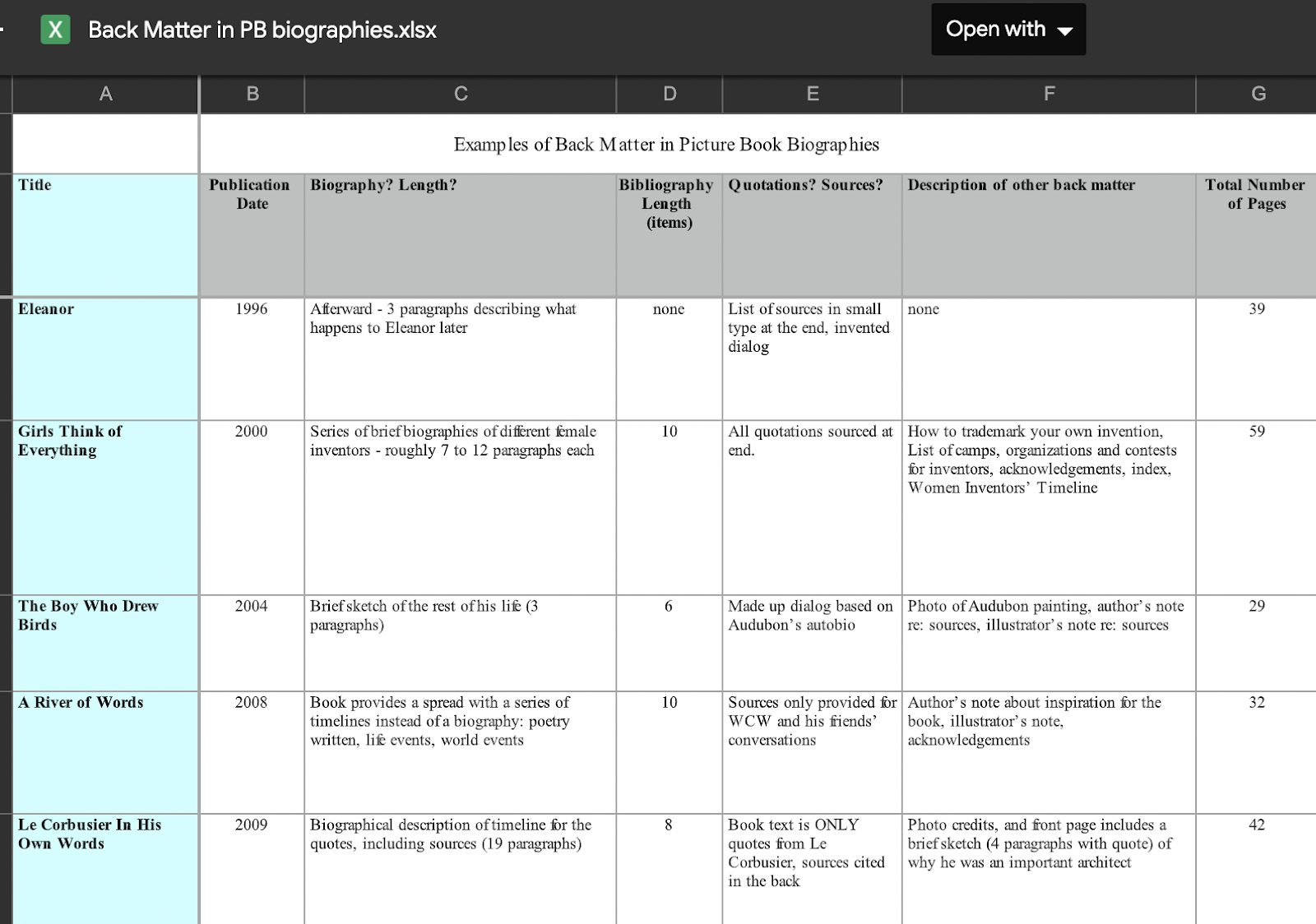Viewport: 1316px width, 924px height.
Task: Select the 'Girls Think of Everything' title cell
Action: point(105,507)
